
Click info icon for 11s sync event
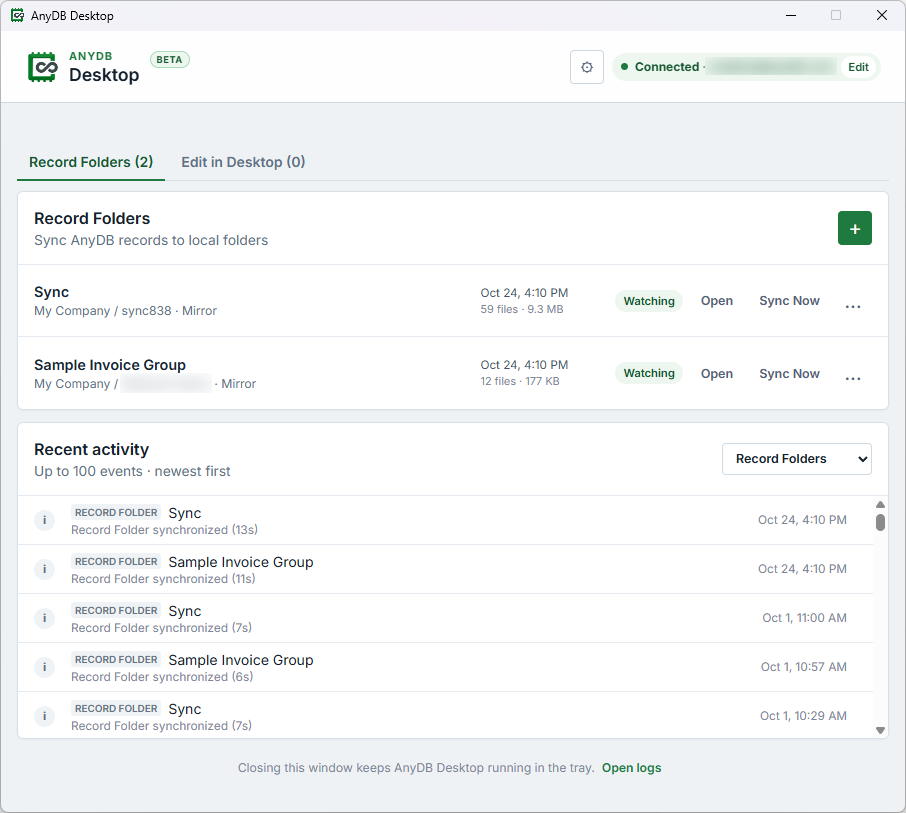point(44,569)
